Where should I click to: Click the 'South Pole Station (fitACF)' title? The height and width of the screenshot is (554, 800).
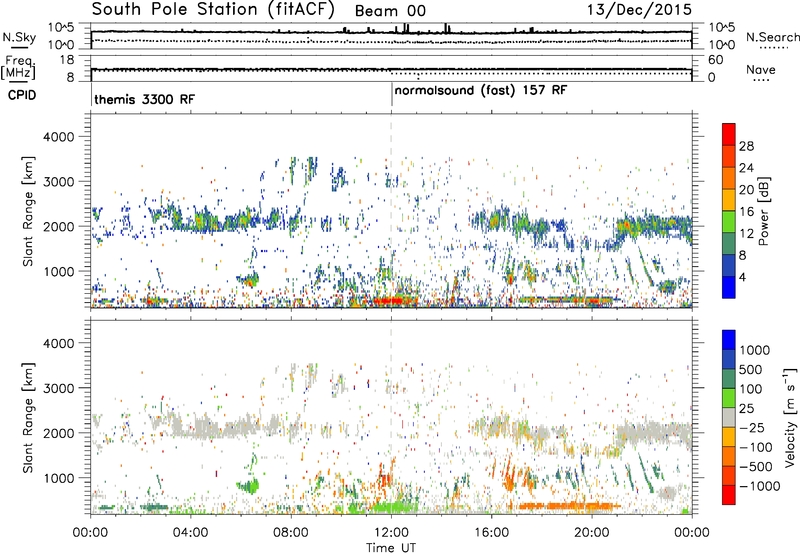(x=213, y=10)
